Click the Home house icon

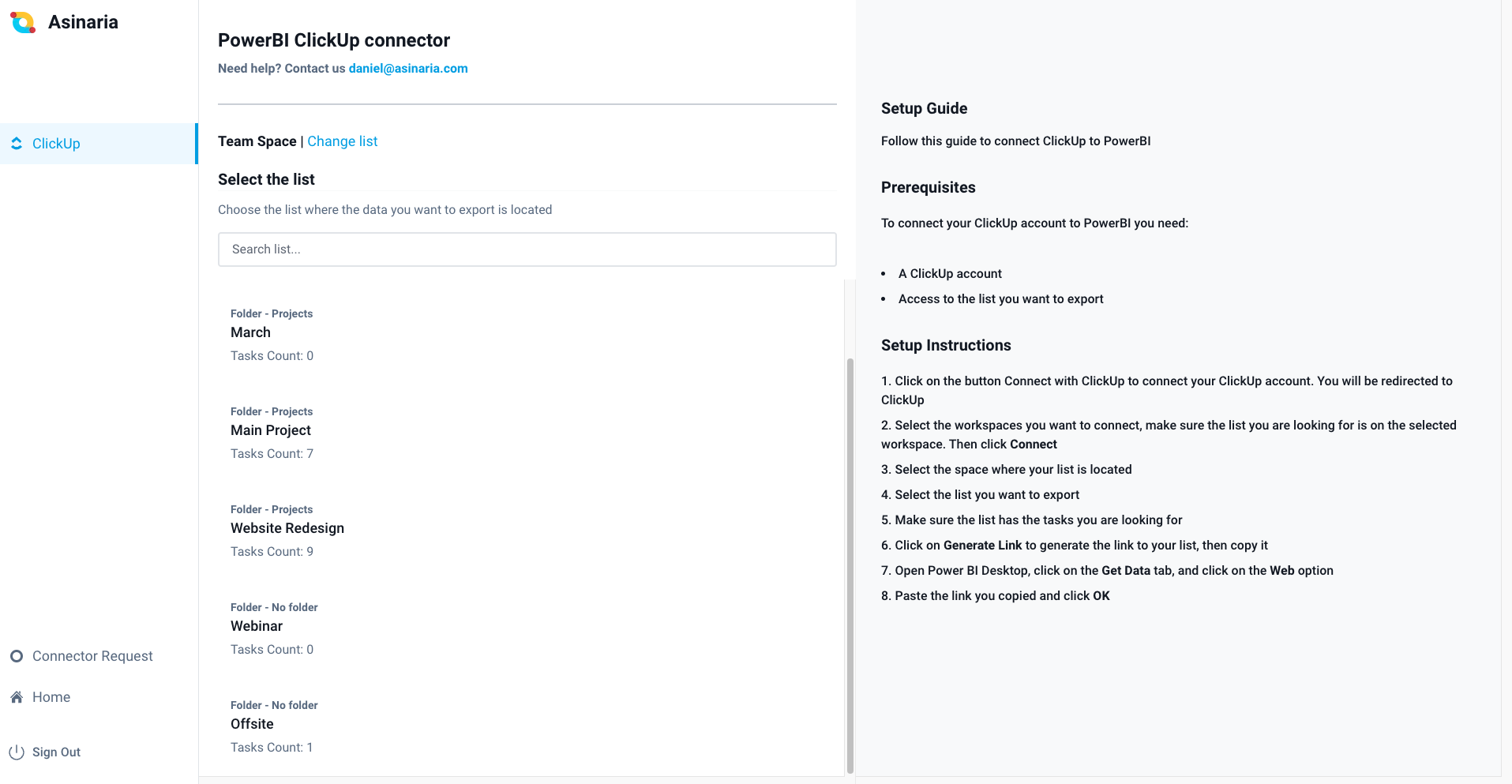(17, 697)
